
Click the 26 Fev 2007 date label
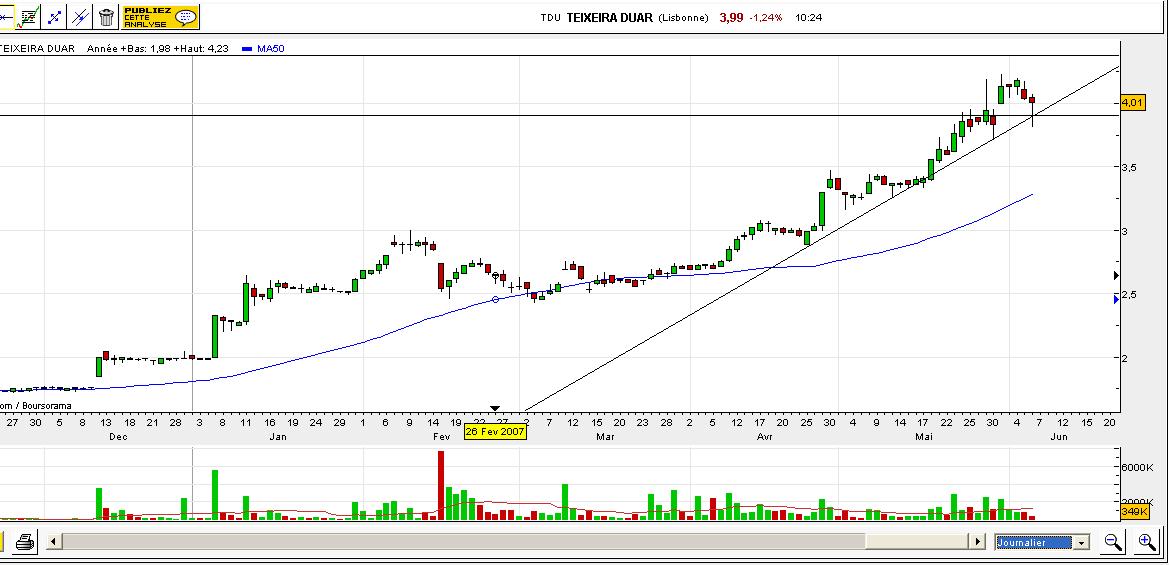pos(495,432)
